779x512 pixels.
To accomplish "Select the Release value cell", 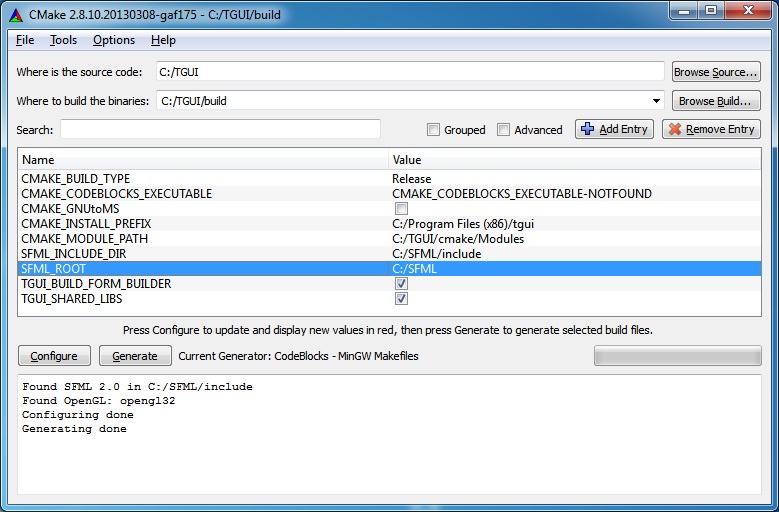I will click(411, 179).
